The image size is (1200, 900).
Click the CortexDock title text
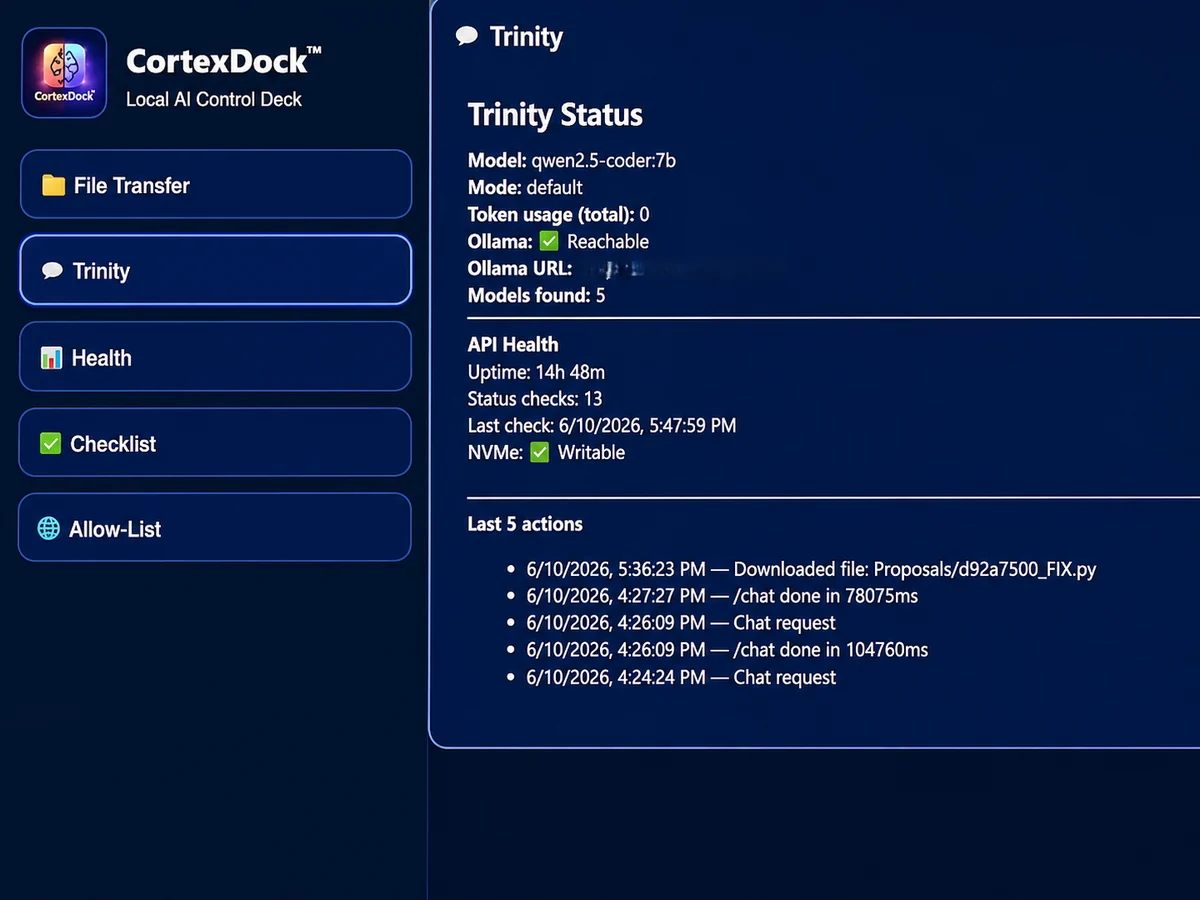coord(224,61)
